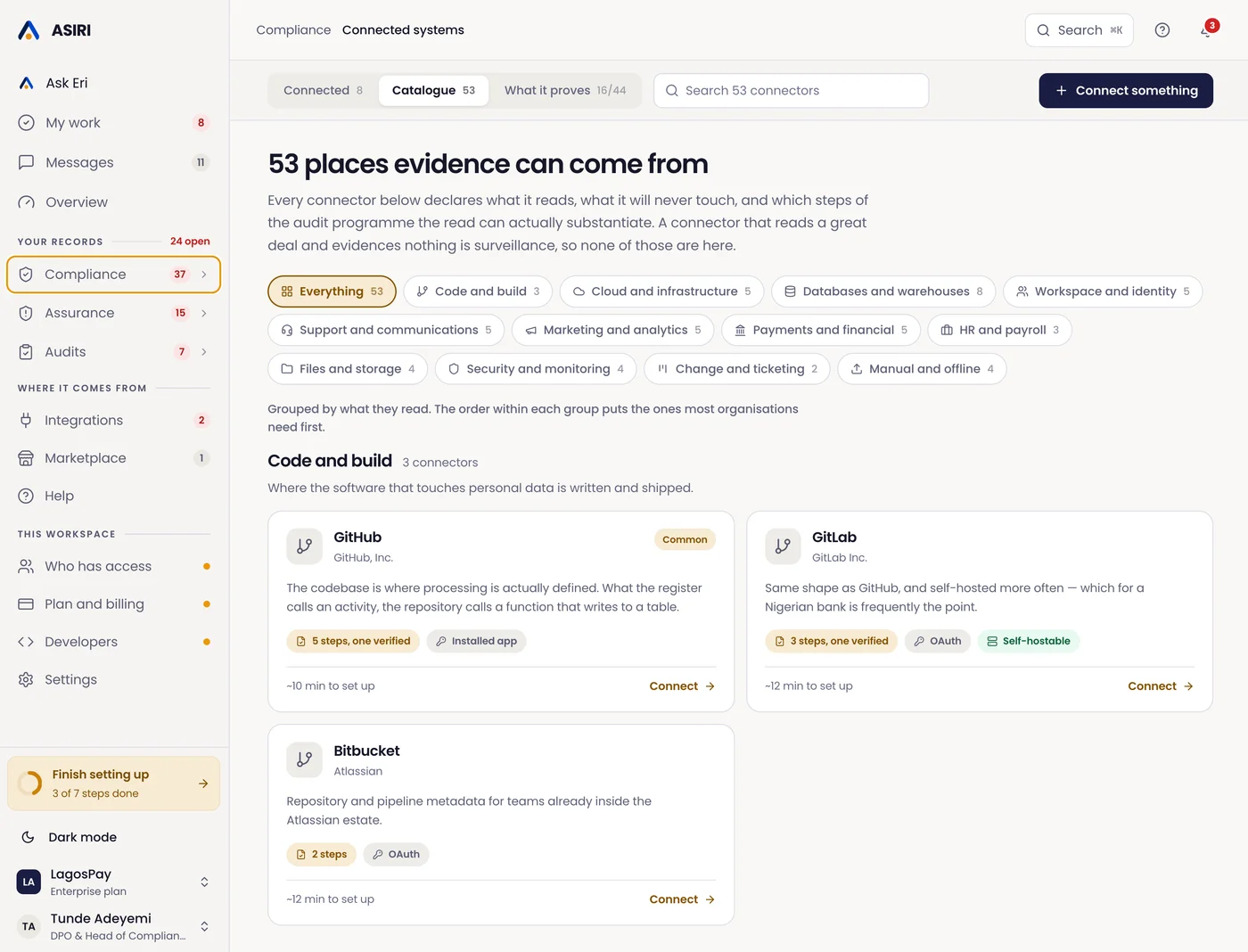1248x952 pixels.
Task: Open the help question mark icon in header
Action: [x=1162, y=30]
